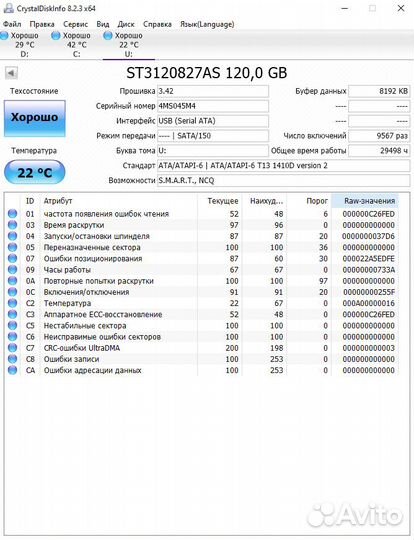Viewport: 414px width, 540px height.
Task: Click blue status dot of attribute 0C
Action: coord(12,292)
